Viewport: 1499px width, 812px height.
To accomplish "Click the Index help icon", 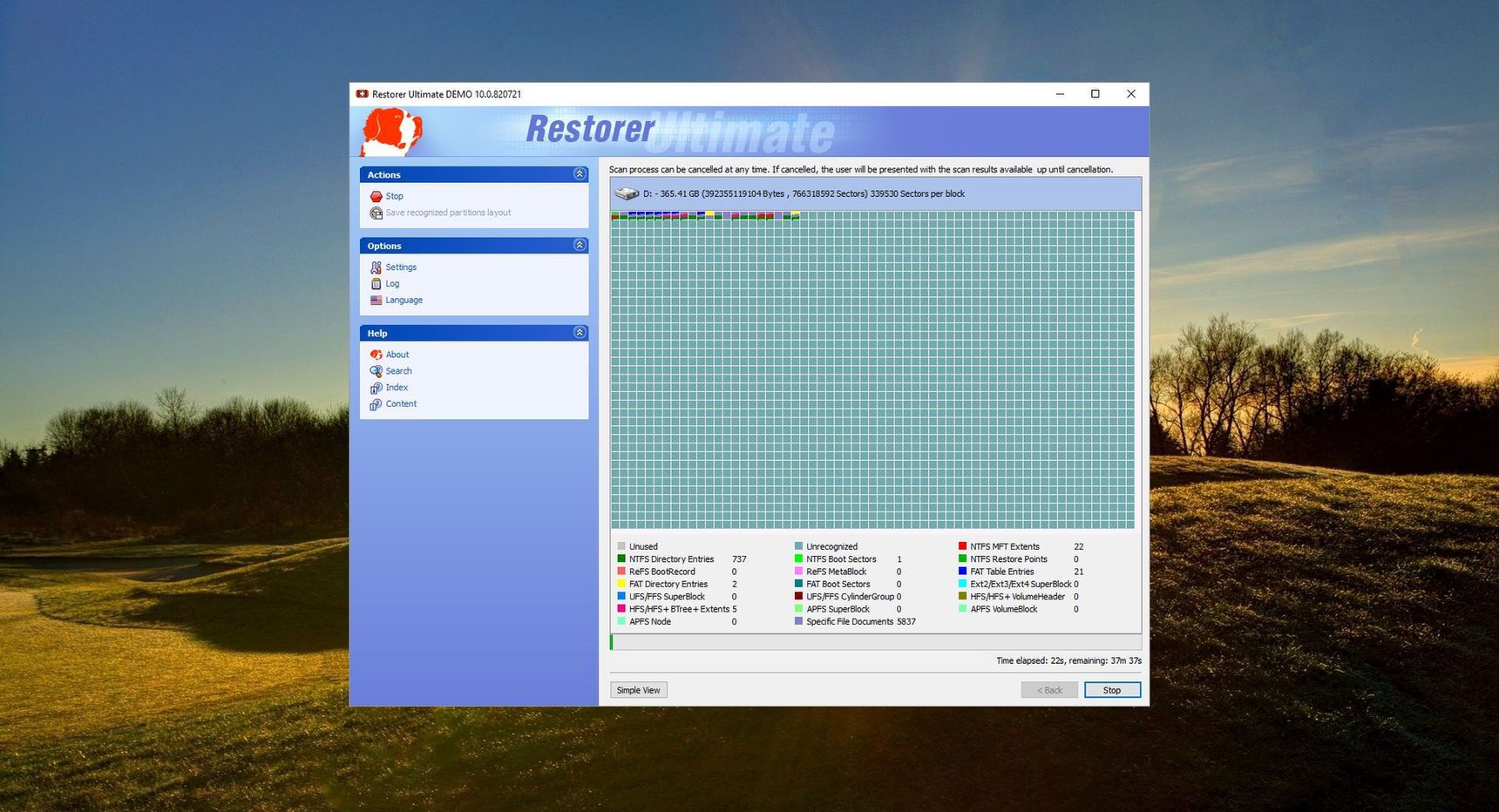I will (x=376, y=388).
